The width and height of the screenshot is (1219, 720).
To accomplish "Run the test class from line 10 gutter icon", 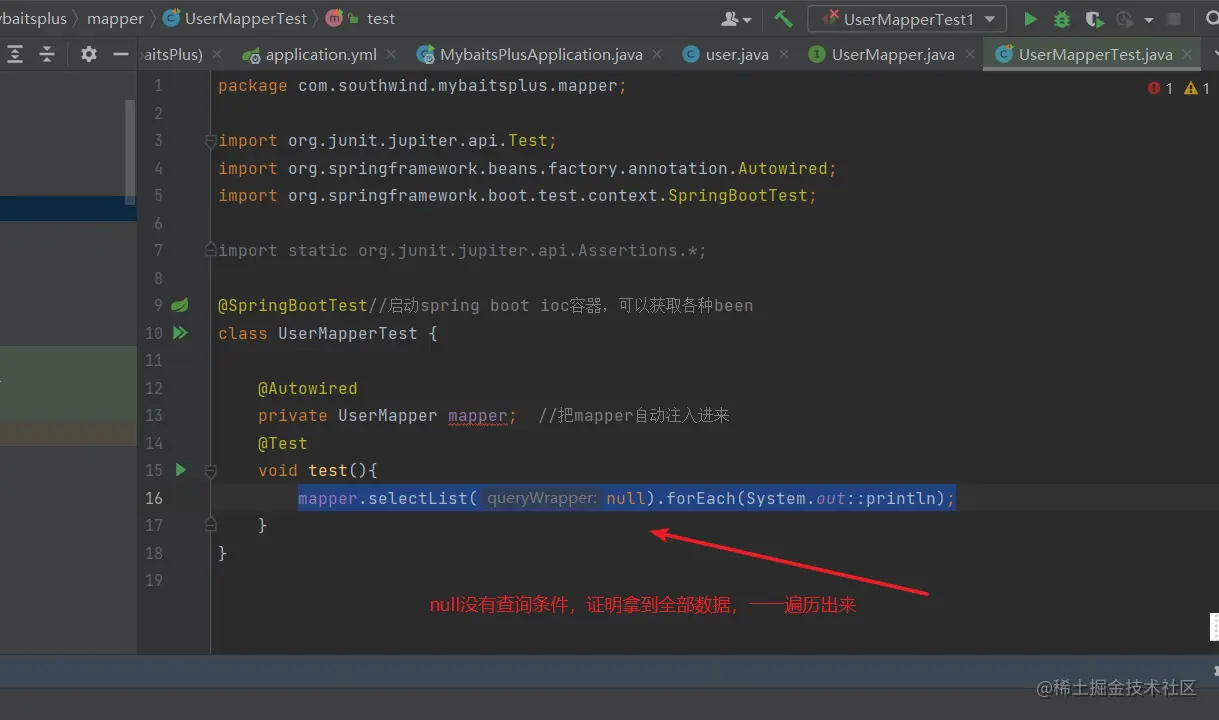I will [180, 333].
